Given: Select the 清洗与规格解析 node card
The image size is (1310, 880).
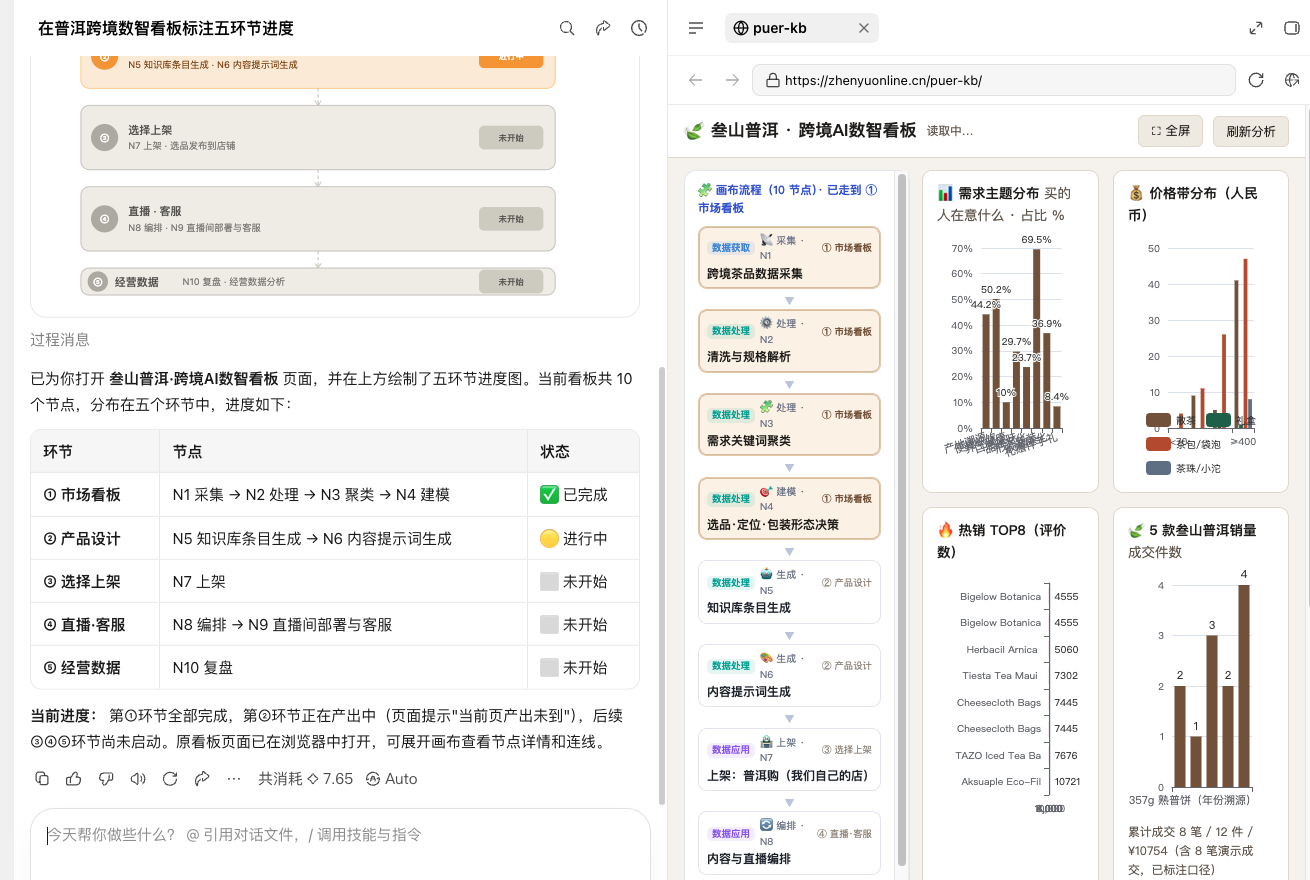Looking at the screenshot, I should (789, 341).
